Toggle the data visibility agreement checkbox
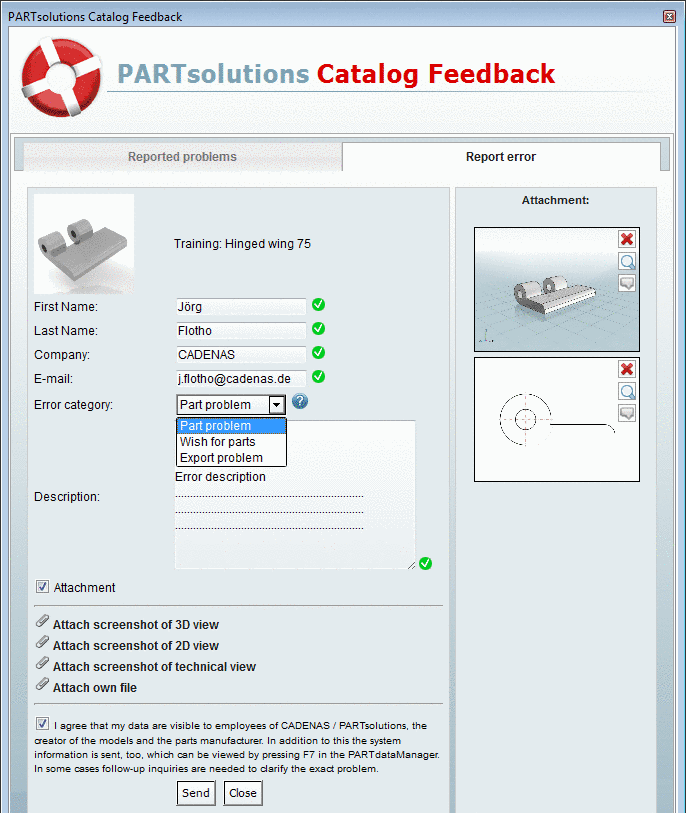The width and height of the screenshot is (686, 813). 42,724
